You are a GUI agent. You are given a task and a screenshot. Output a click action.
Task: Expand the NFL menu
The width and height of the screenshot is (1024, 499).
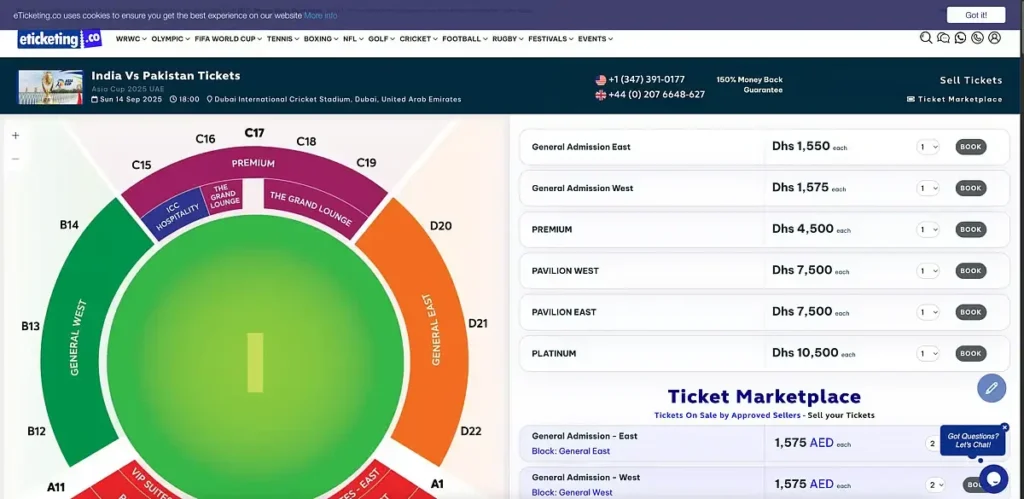pyautogui.click(x=353, y=39)
